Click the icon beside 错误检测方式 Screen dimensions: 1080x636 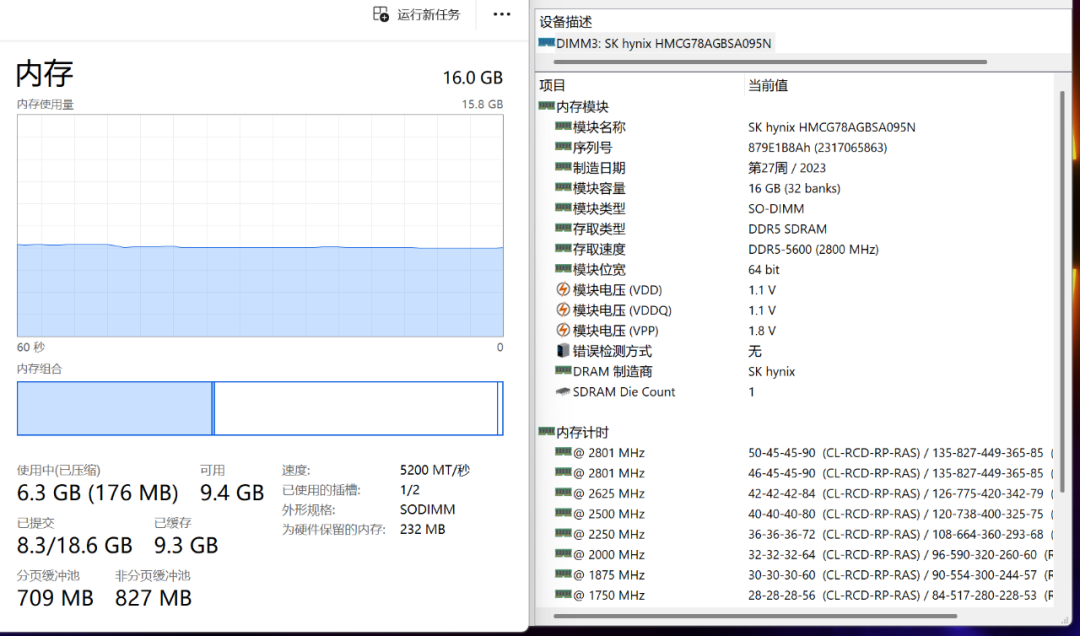click(x=563, y=351)
